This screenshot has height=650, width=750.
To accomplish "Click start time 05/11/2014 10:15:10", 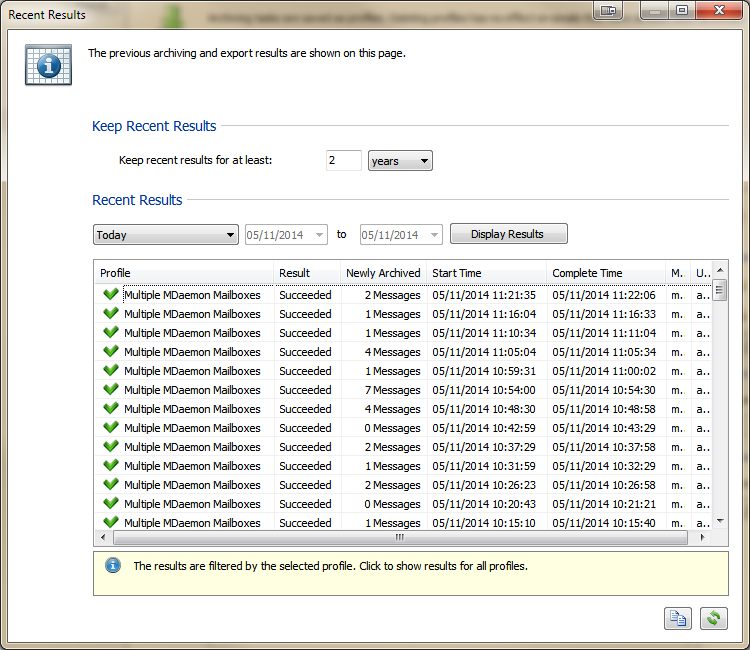I will [x=484, y=523].
